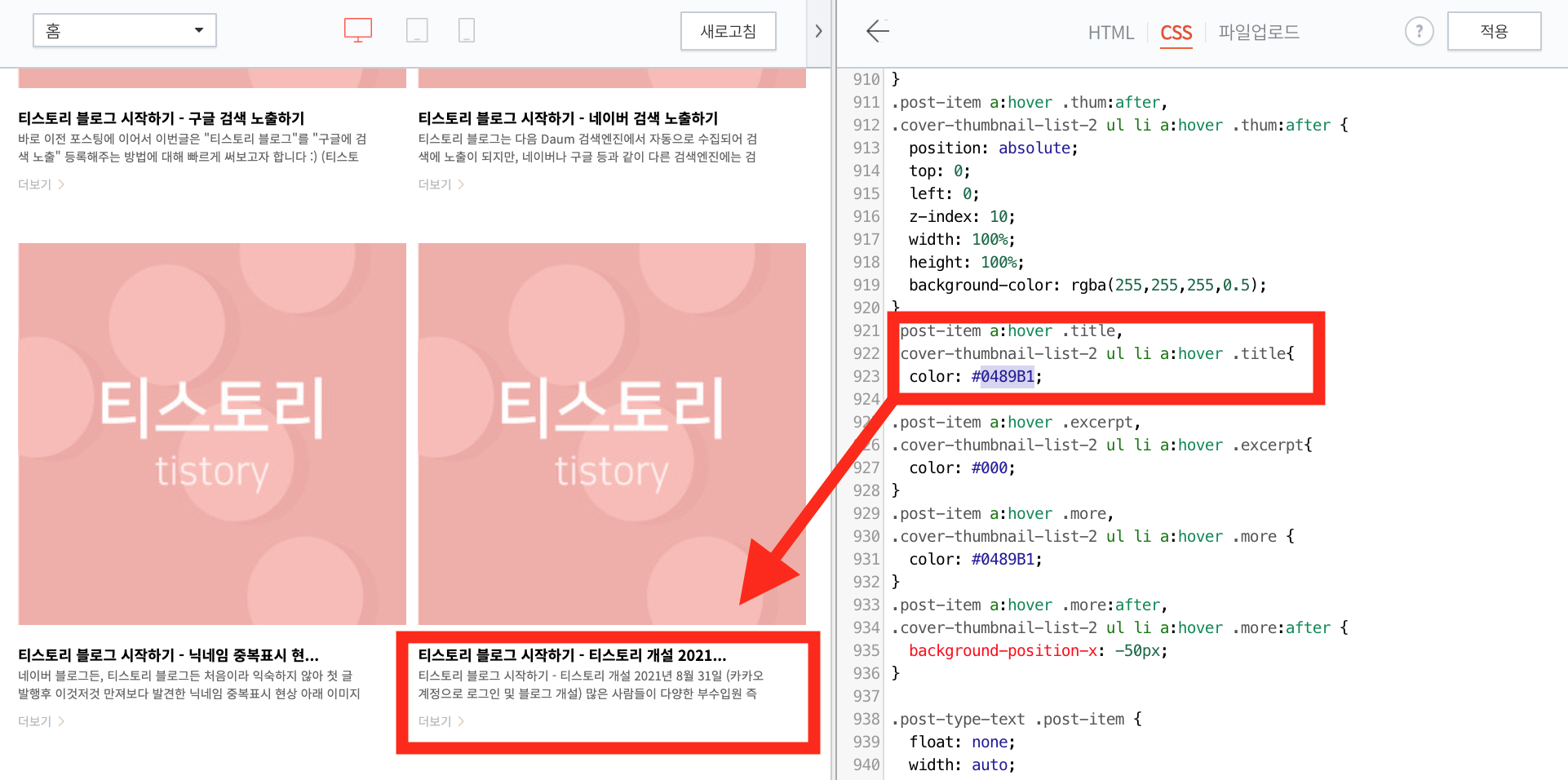Click 더보기 under the 네이버 검색 post

click(441, 184)
